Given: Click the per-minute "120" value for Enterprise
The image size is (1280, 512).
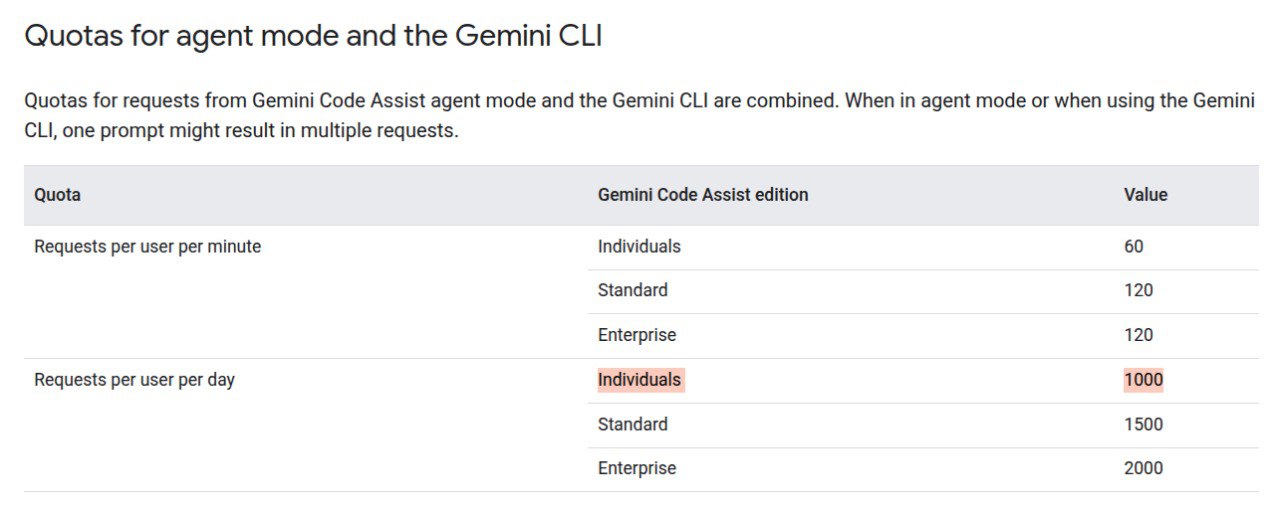Looking at the screenshot, I should [1138, 335].
